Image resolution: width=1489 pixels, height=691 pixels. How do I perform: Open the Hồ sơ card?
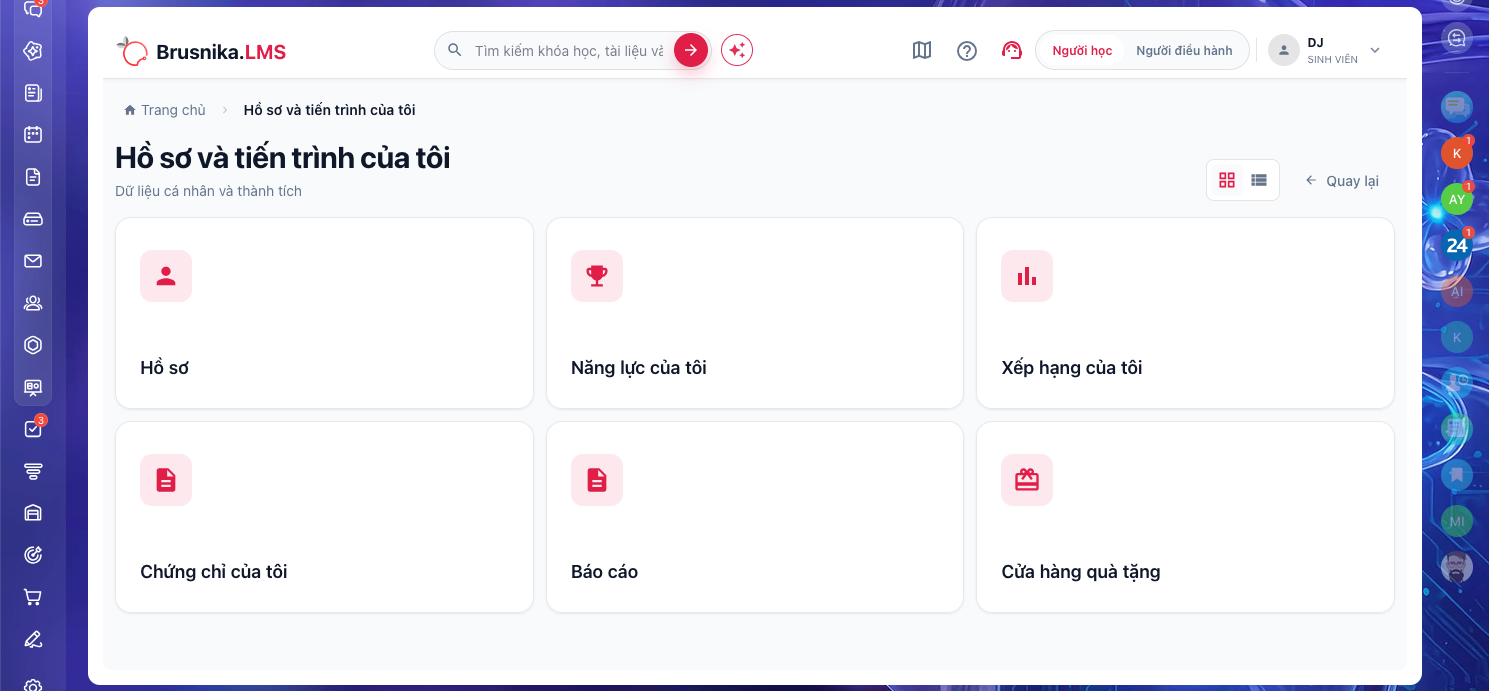point(324,313)
